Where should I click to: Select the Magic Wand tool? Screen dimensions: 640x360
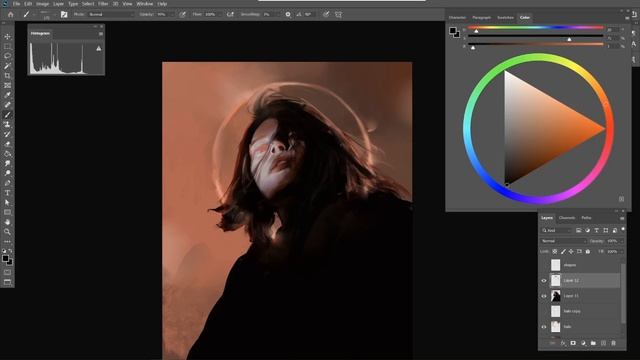(7, 66)
